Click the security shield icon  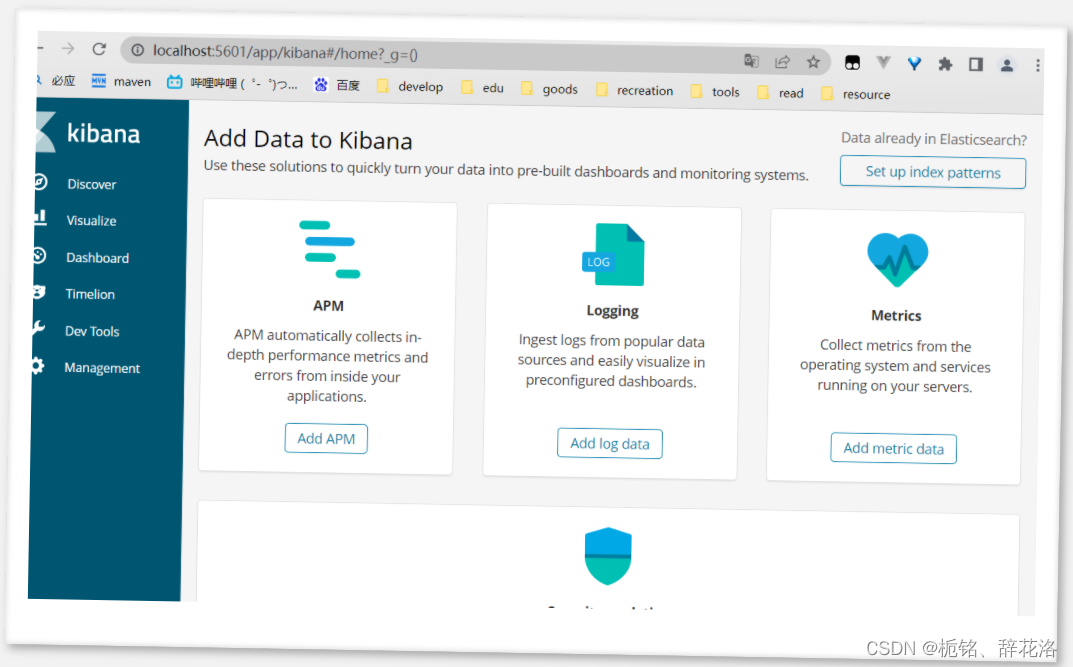click(608, 556)
